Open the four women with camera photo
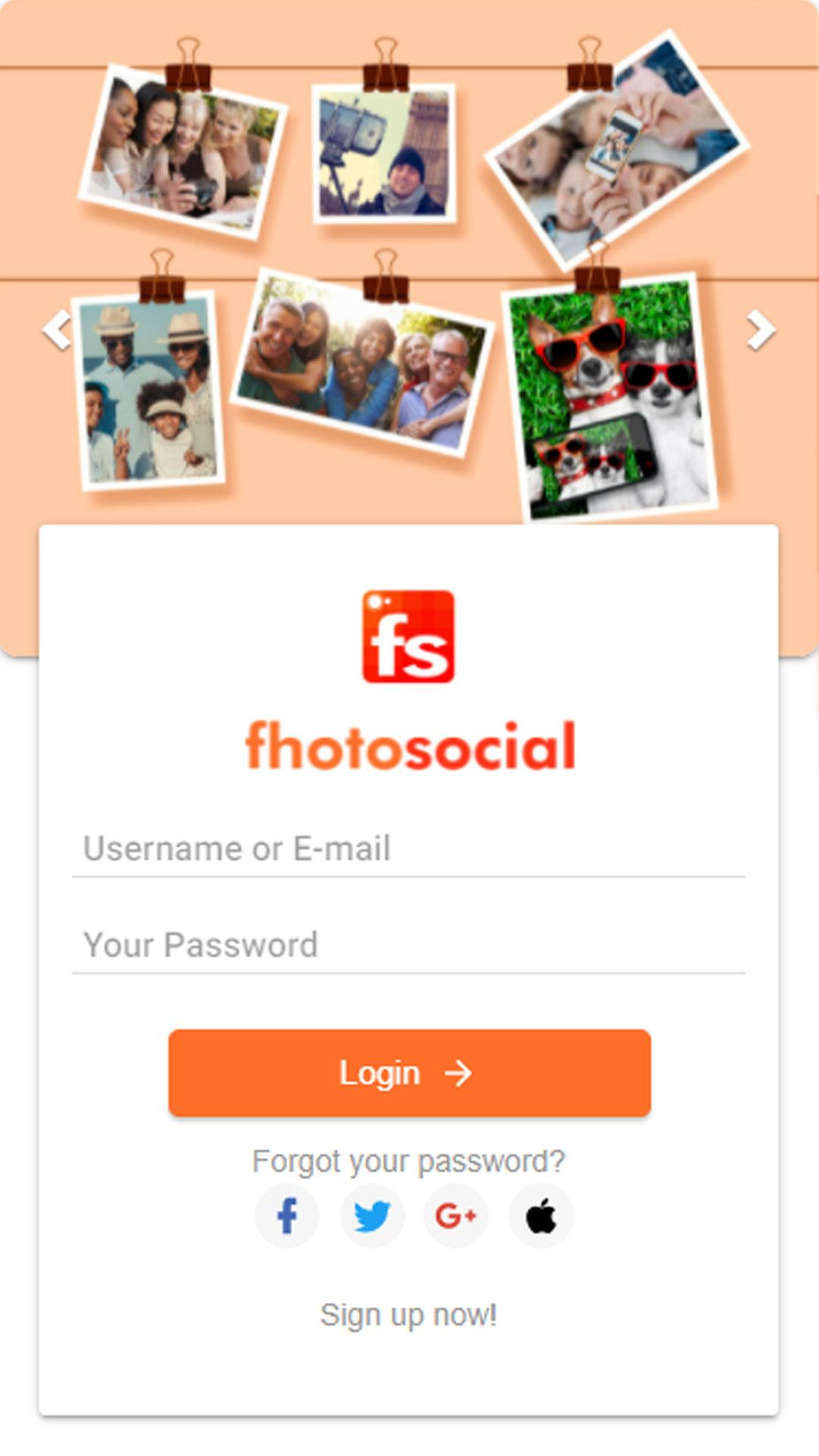The height and width of the screenshot is (1456, 819). point(182,152)
